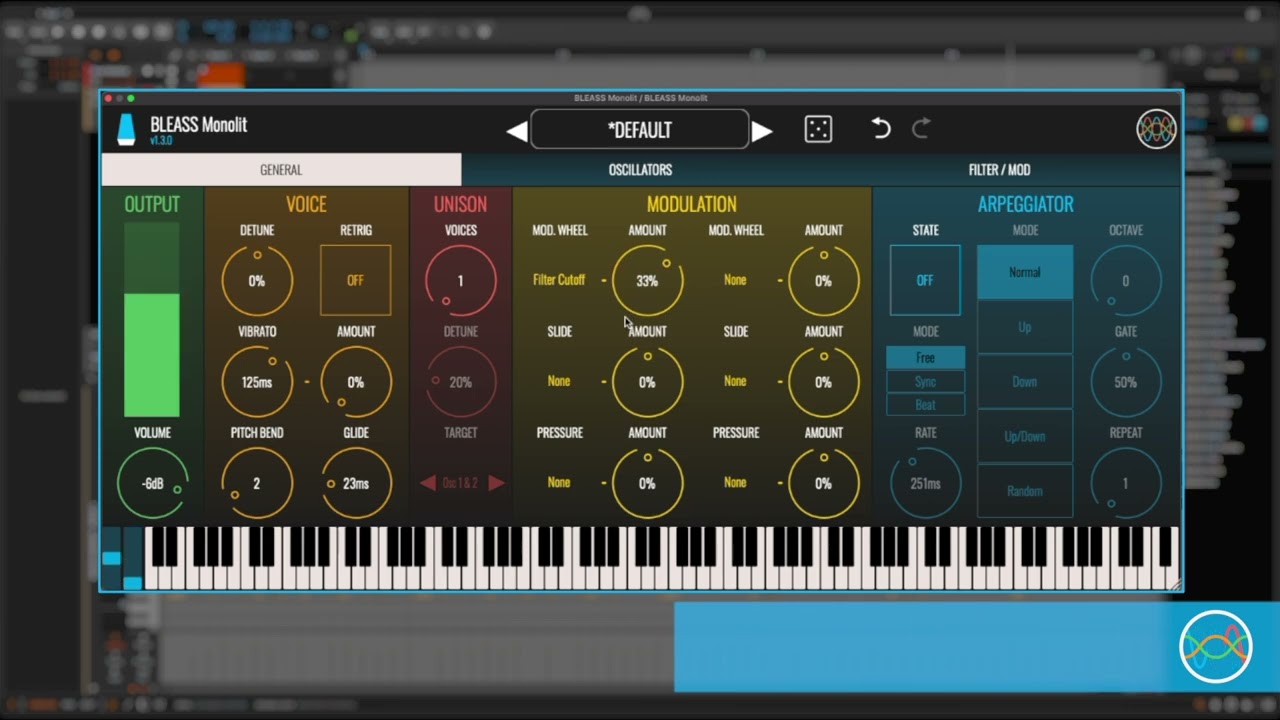
Task: Click the redo arrow icon
Action: 921,128
